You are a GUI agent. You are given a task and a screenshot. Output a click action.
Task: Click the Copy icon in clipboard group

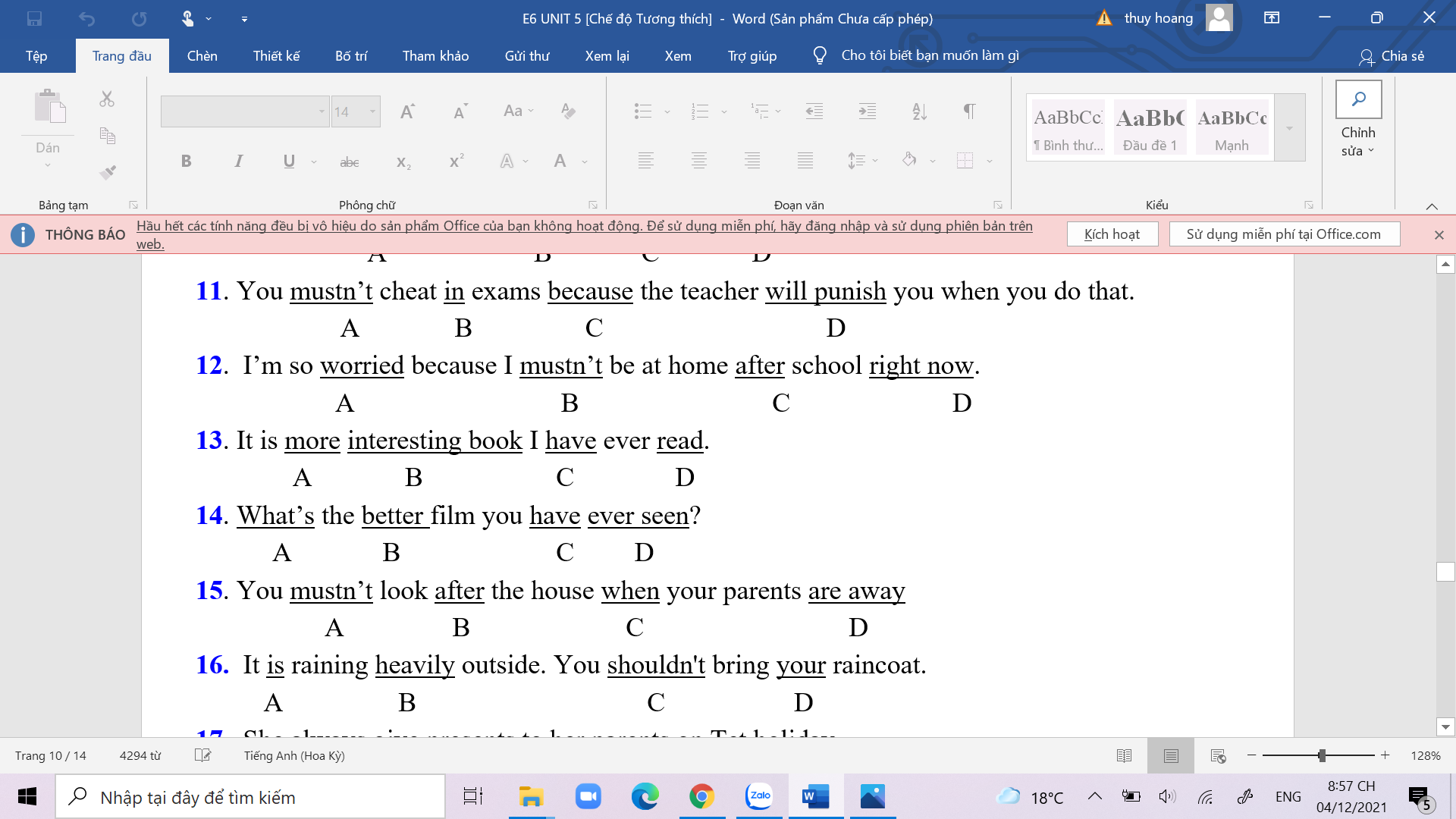tap(107, 136)
